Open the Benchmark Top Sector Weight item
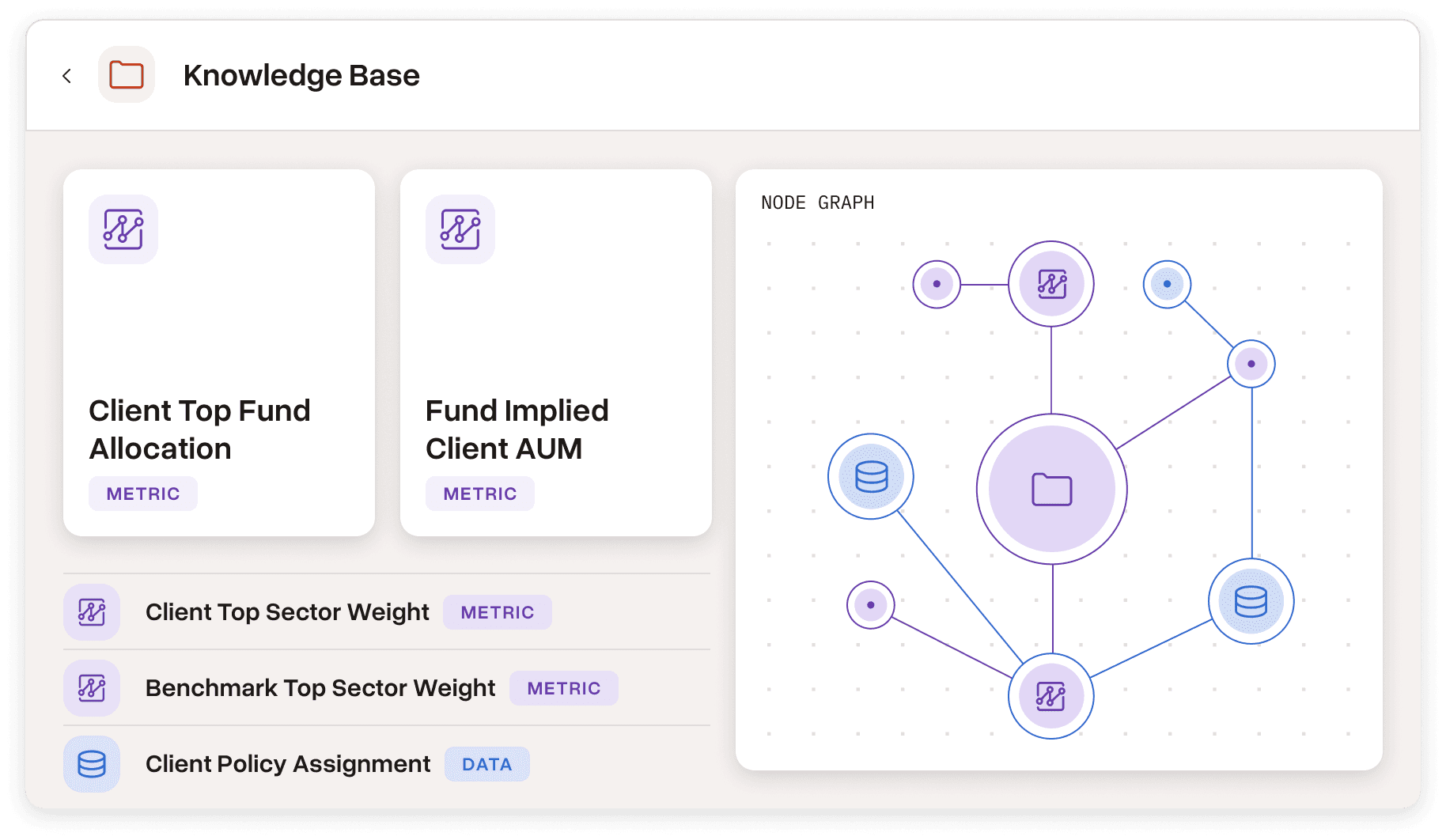1446x840 pixels. coord(387,688)
